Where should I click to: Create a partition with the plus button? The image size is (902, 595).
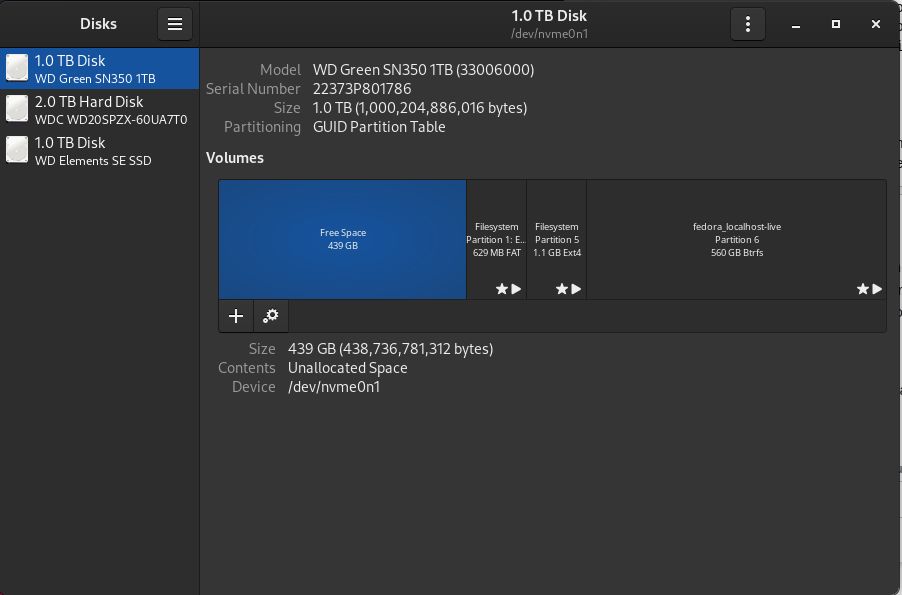click(236, 316)
